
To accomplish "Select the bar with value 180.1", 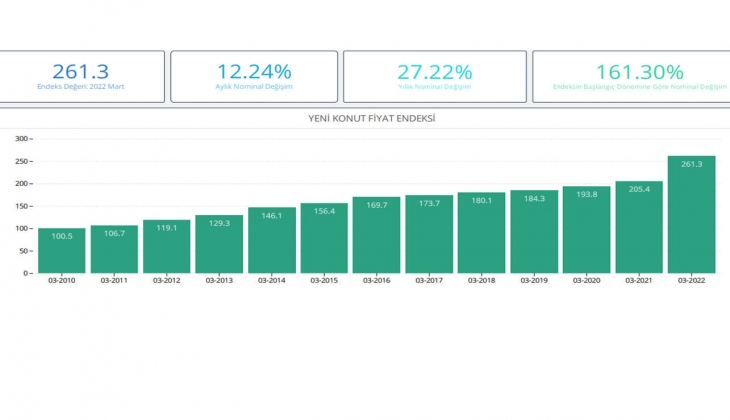I will (x=481, y=232).
